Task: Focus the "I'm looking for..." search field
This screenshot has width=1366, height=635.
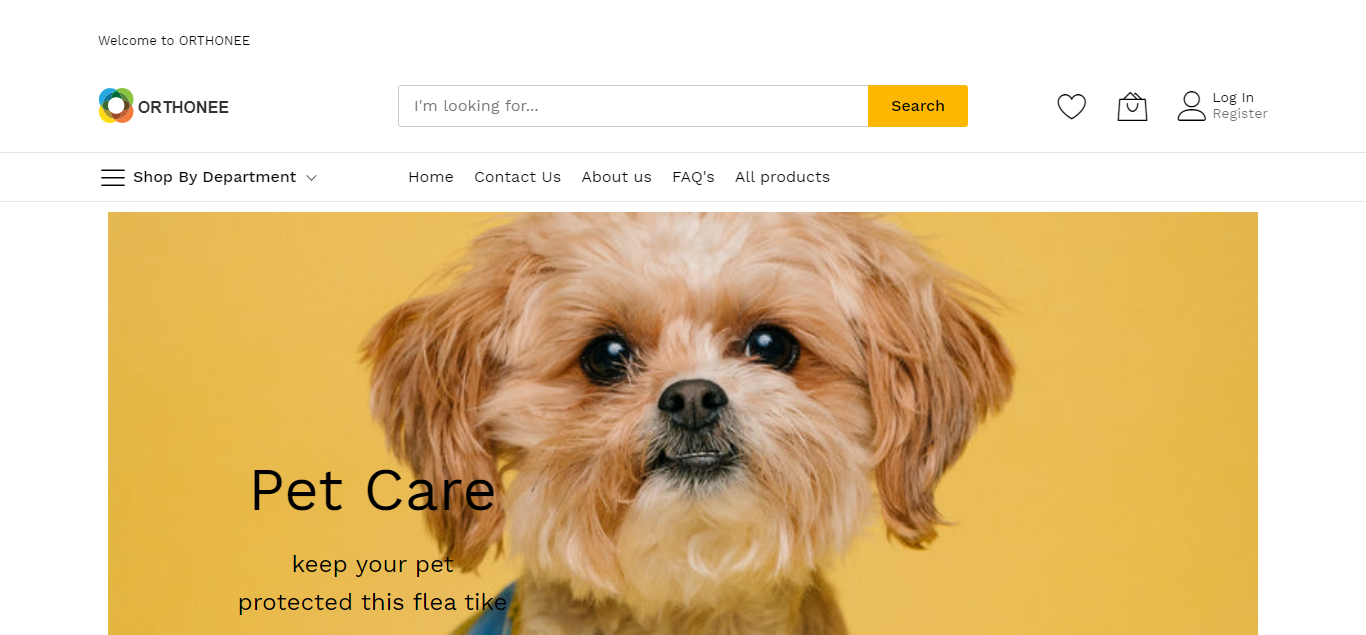Action: coord(633,106)
